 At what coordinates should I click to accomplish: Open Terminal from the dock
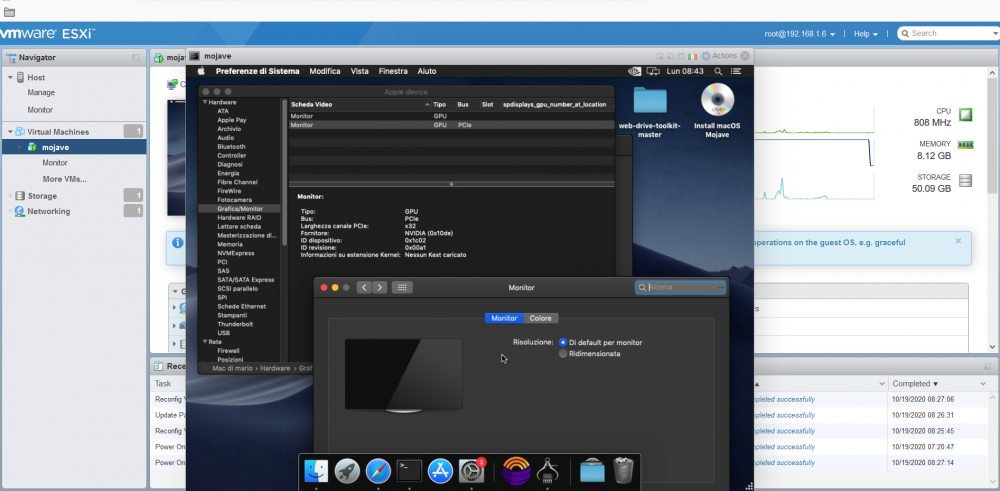[x=409, y=471]
